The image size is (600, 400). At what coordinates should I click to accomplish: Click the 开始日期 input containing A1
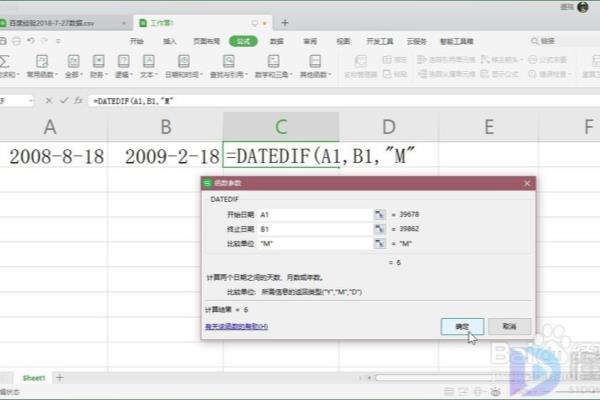(315, 214)
